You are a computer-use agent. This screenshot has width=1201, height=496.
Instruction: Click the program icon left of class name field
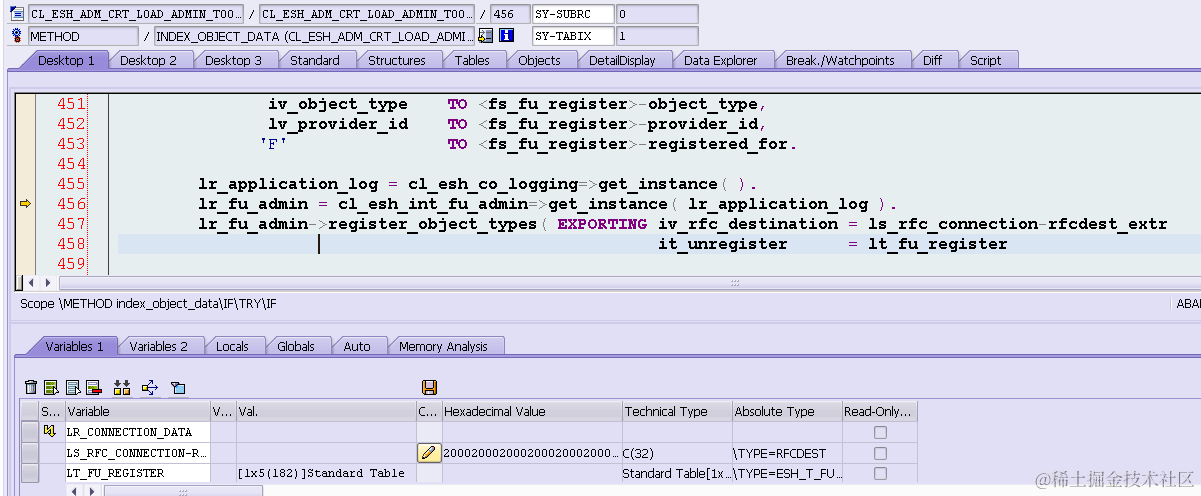tap(17, 14)
